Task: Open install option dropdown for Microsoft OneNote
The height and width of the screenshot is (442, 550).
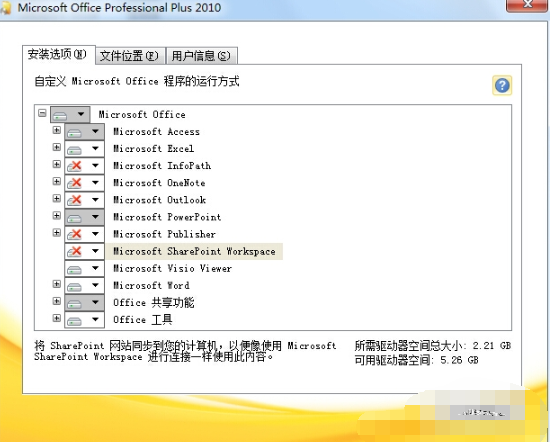Action: (x=95, y=182)
